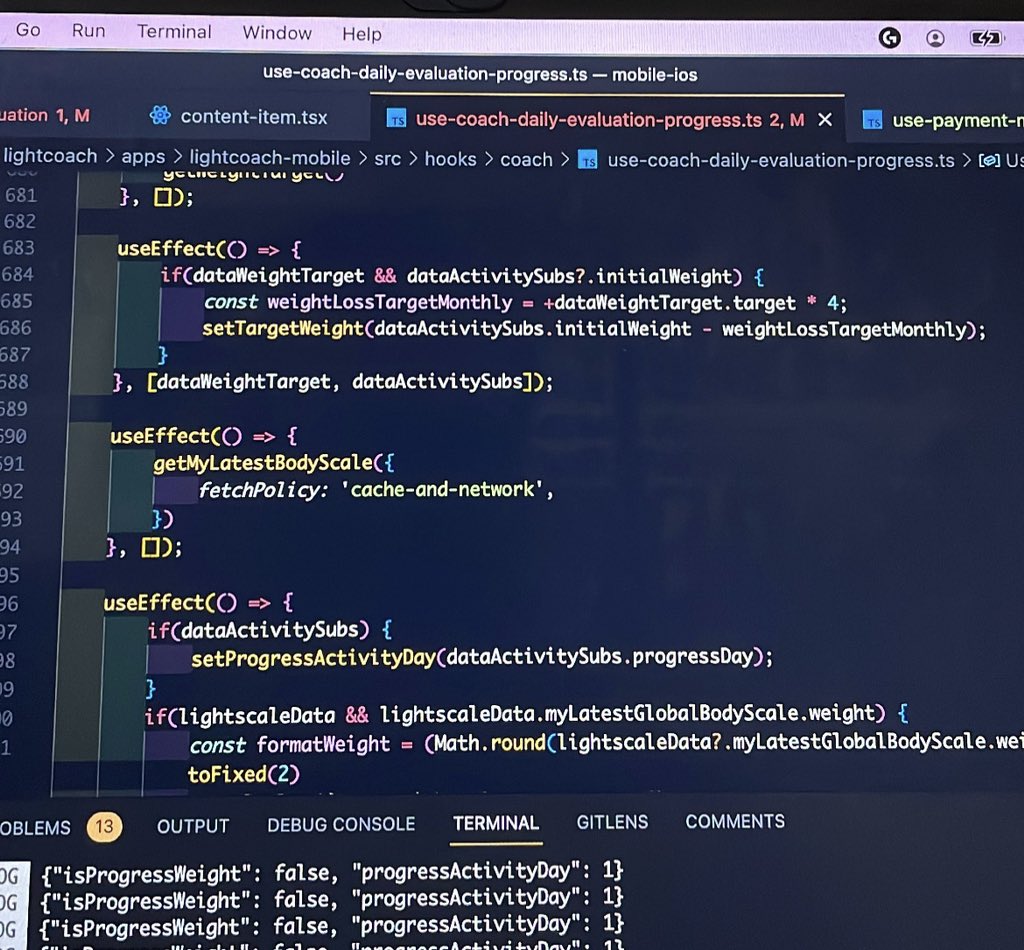Click line number 683 in the gutter
The image size is (1024, 950).
click(x=18, y=248)
